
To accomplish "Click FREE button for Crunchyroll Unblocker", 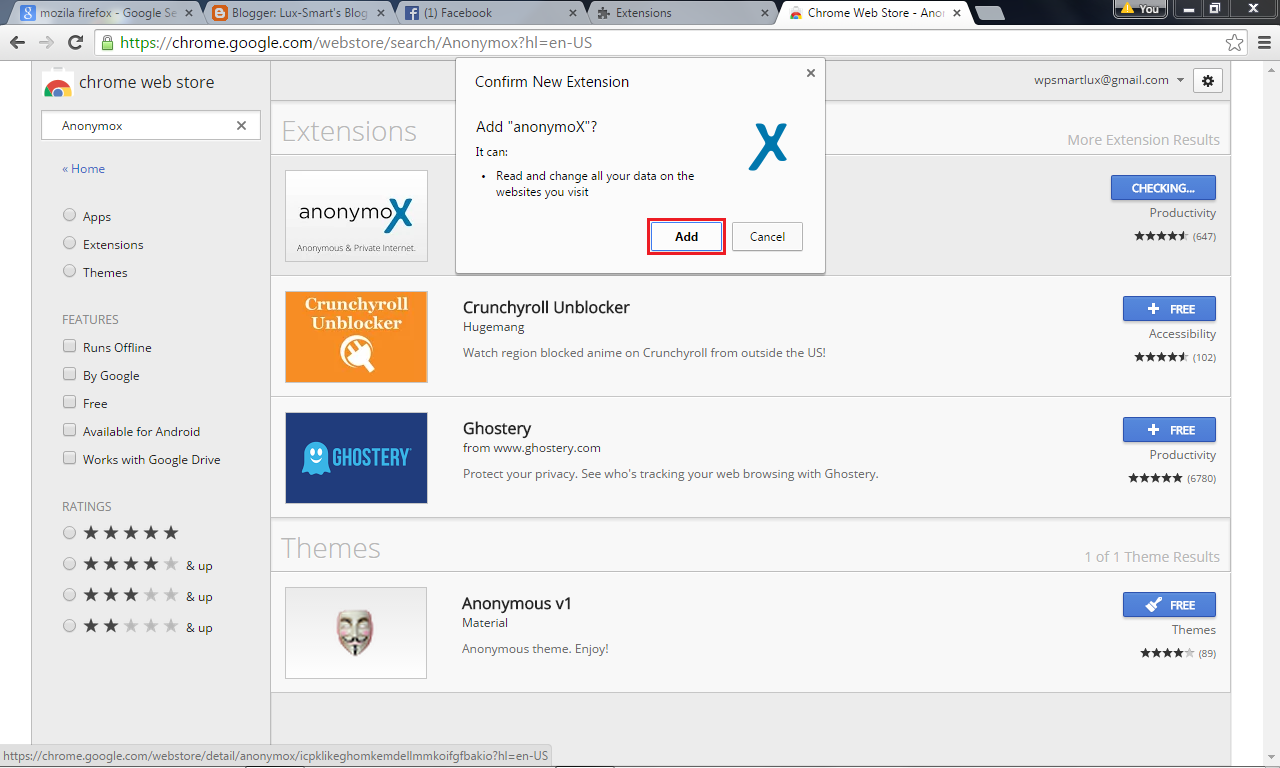I will [1169, 309].
